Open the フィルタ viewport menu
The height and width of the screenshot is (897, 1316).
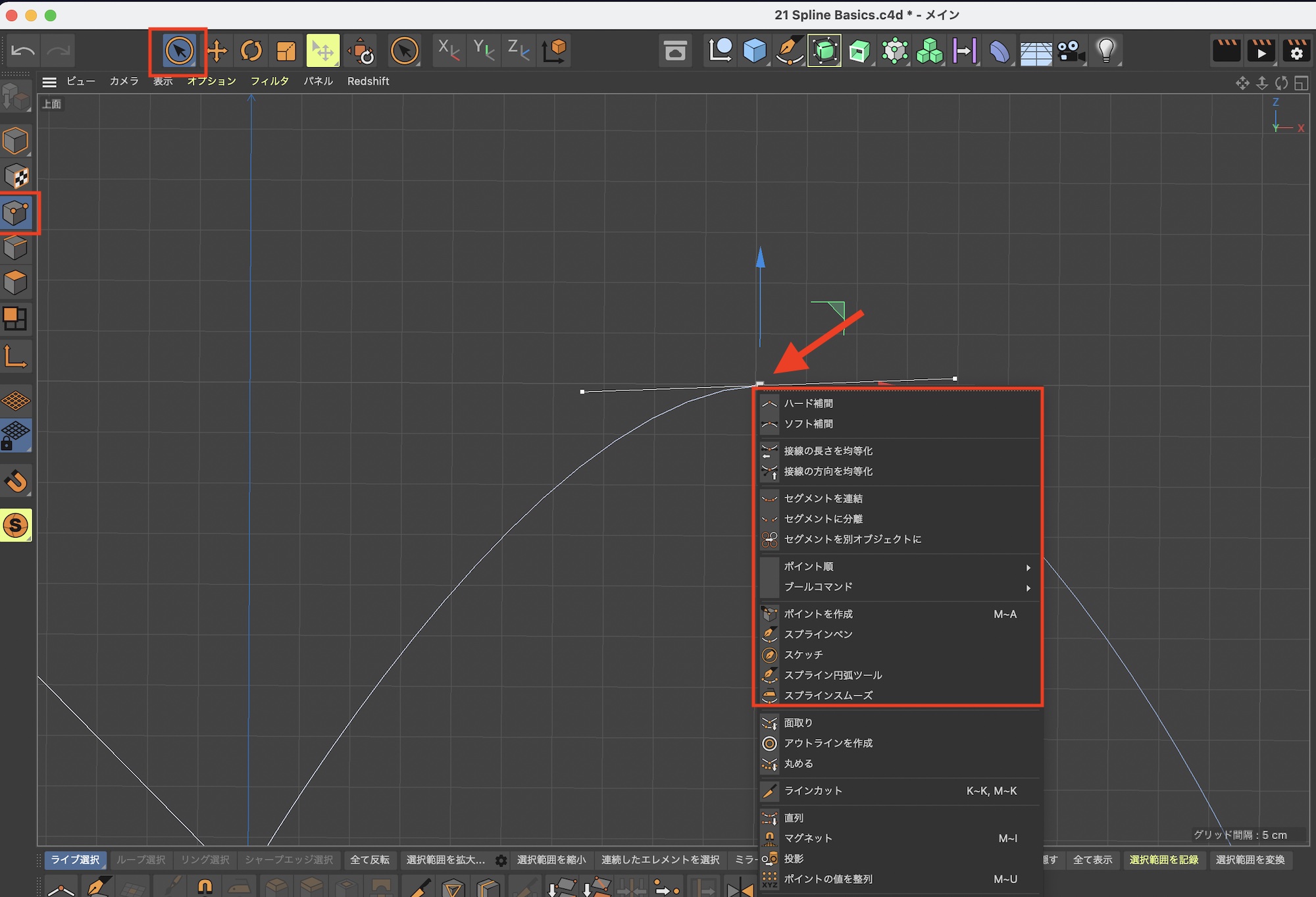click(269, 82)
